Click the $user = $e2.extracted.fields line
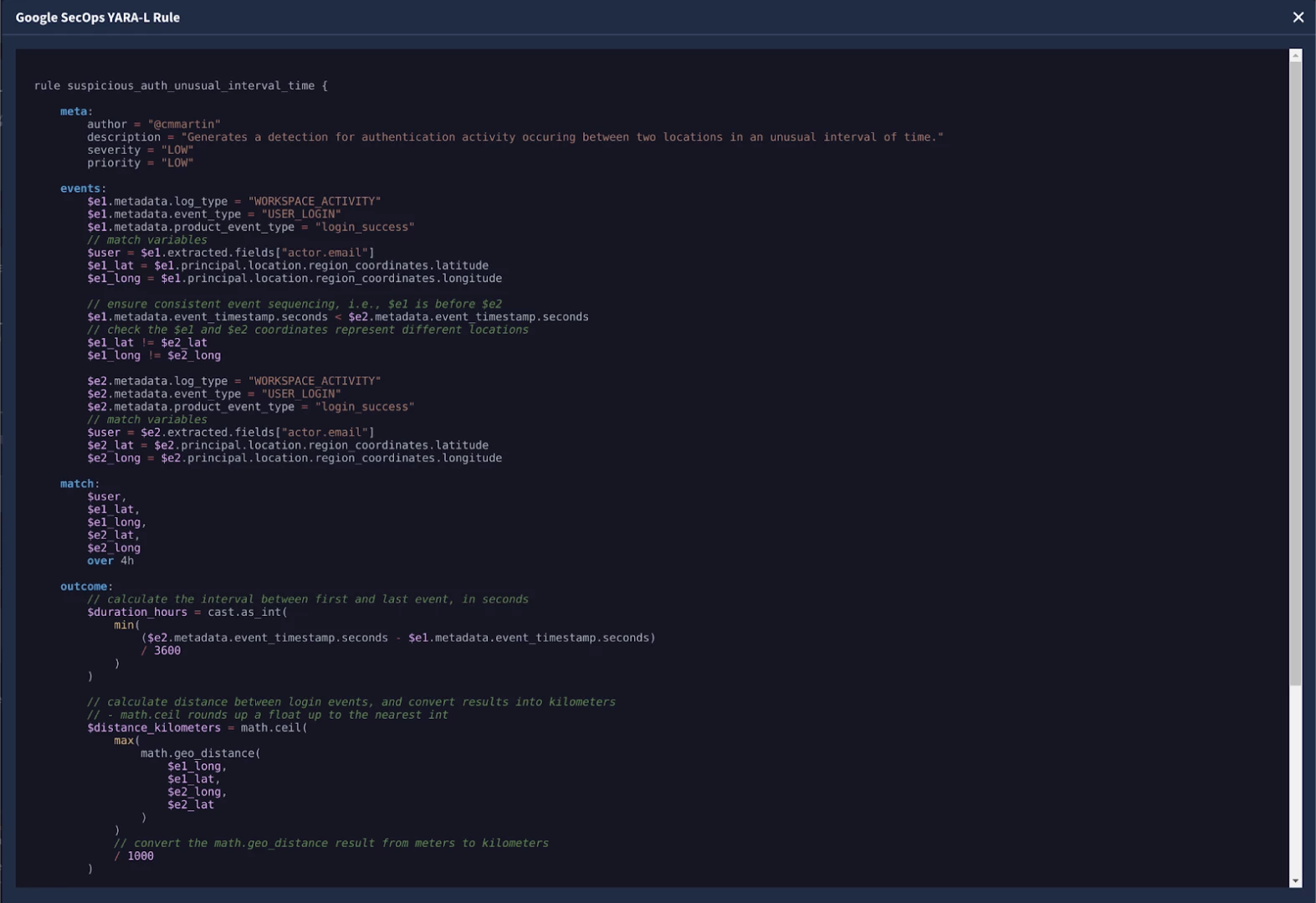Viewport: 1316px width, 903px height. [x=231, y=433]
